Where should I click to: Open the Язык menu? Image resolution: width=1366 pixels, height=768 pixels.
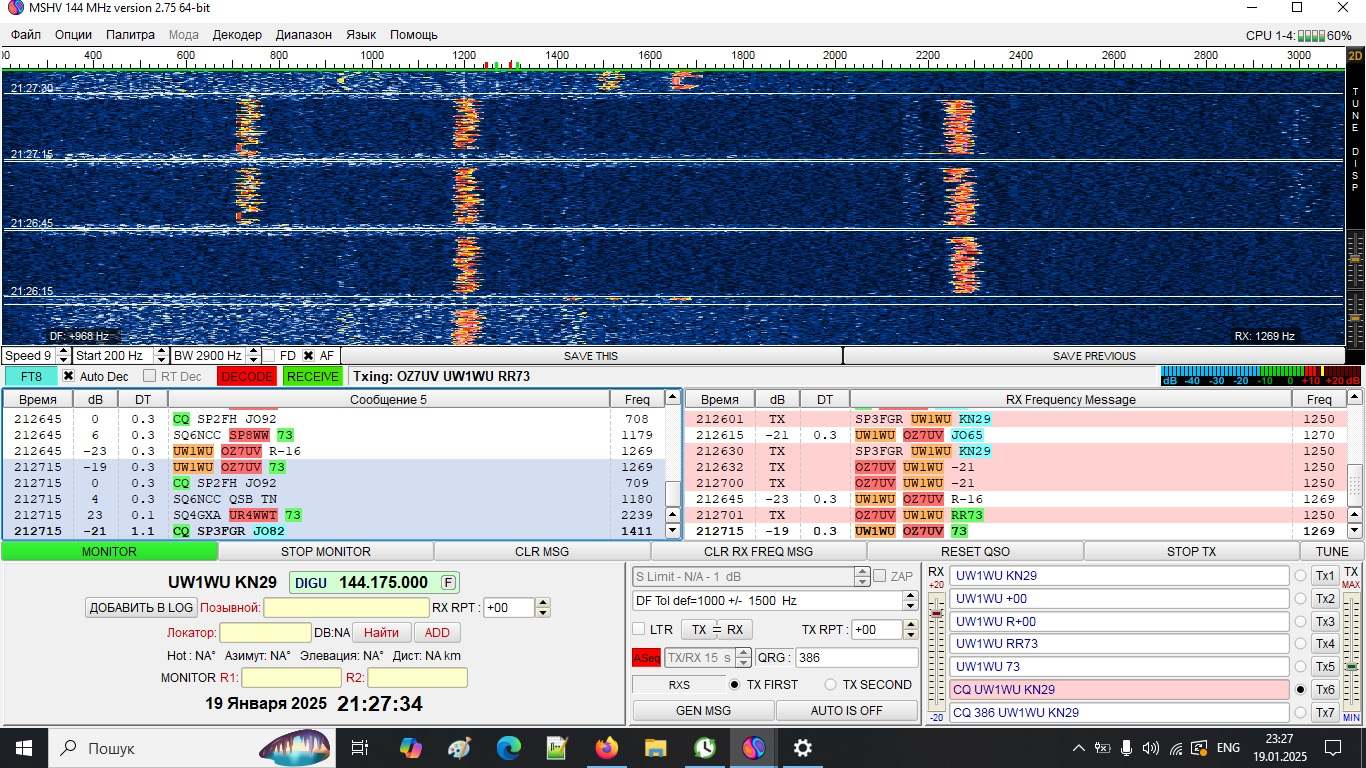click(x=361, y=34)
